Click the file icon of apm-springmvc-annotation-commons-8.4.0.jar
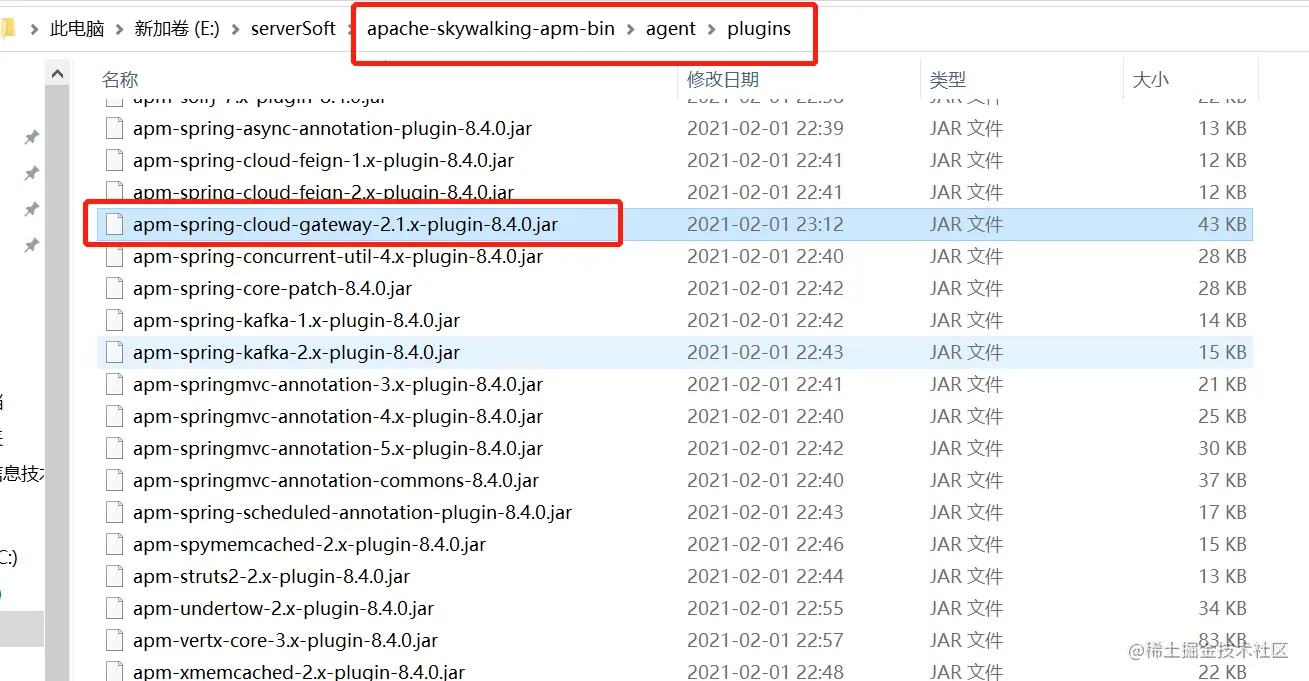 tap(114, 480)
